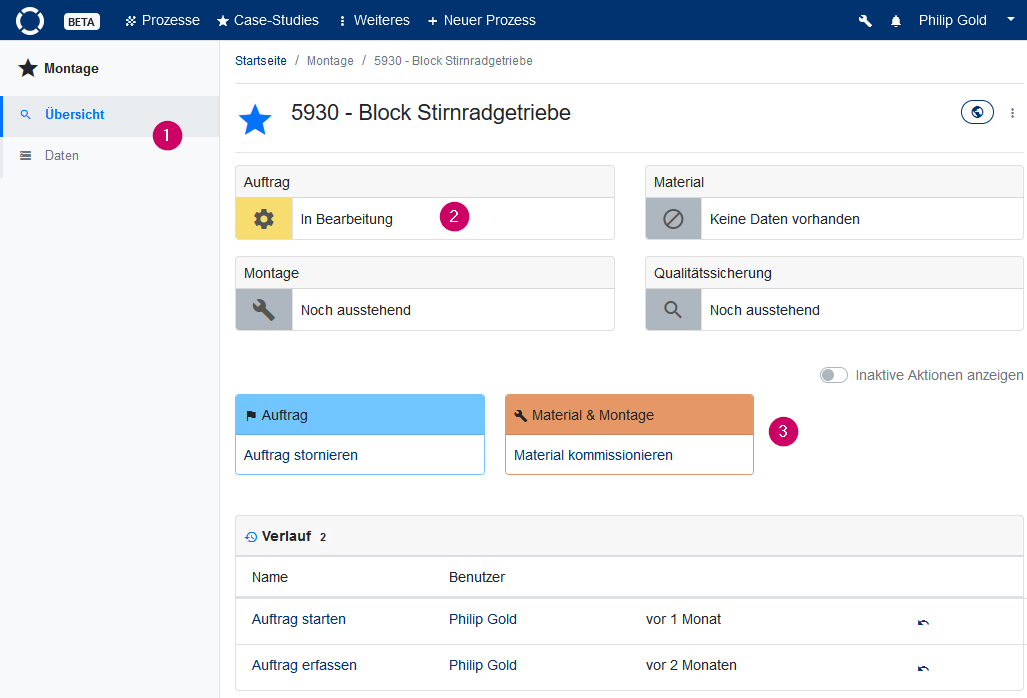The image size is (1027, 698).
Task: Click the wrench icon in the Montage status card
Action: (264, 310)
